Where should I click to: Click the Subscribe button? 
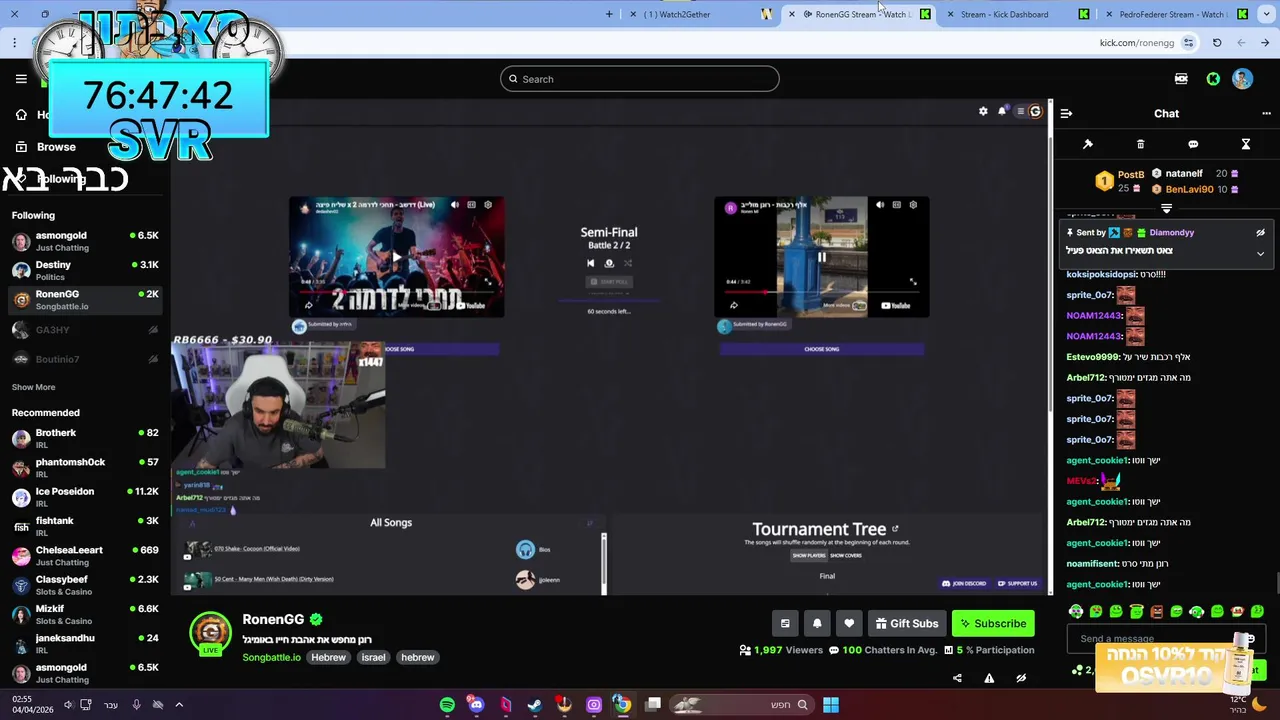pos(993,623)
